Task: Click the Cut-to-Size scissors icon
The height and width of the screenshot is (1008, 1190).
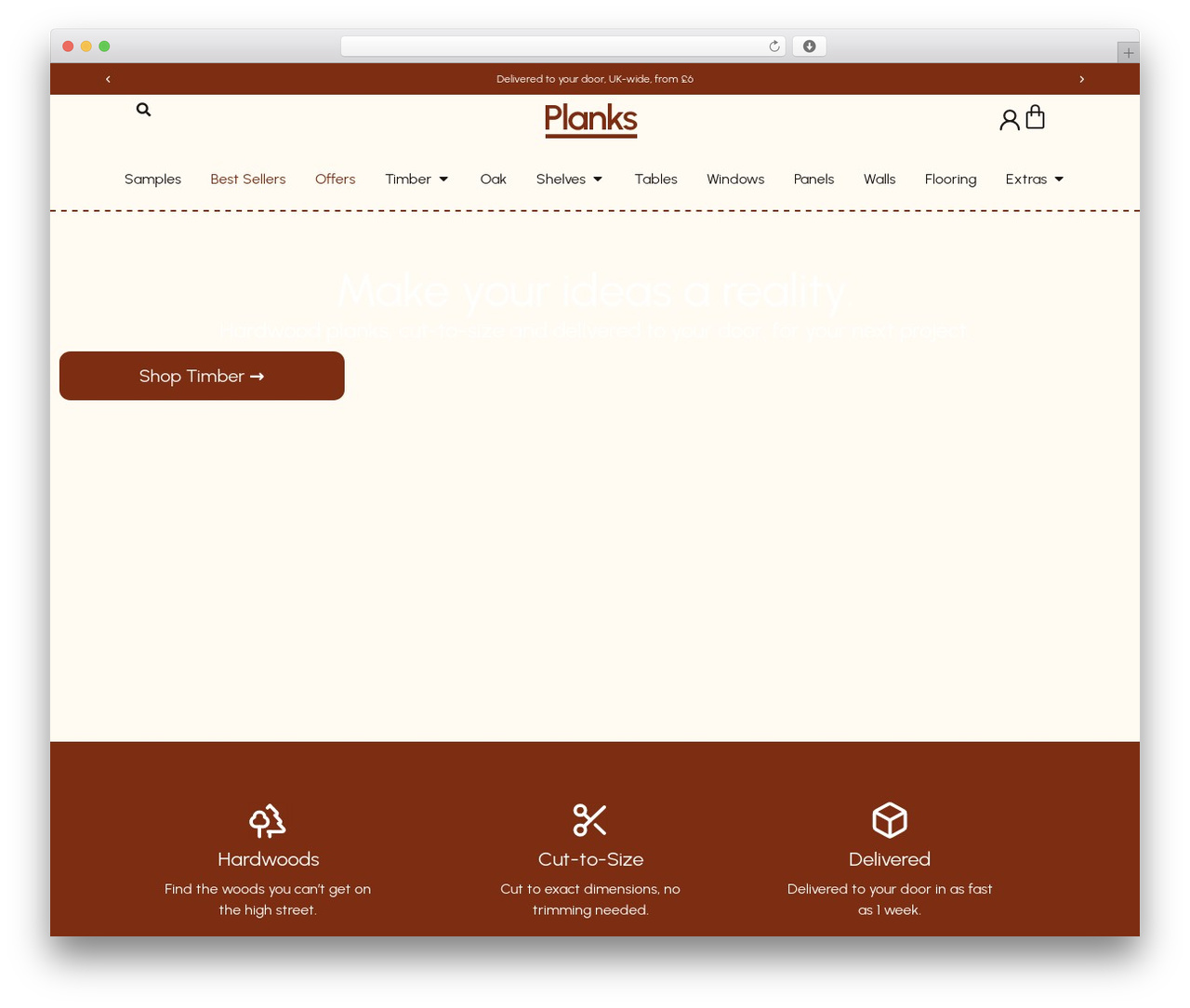Action: pos(590,820)
